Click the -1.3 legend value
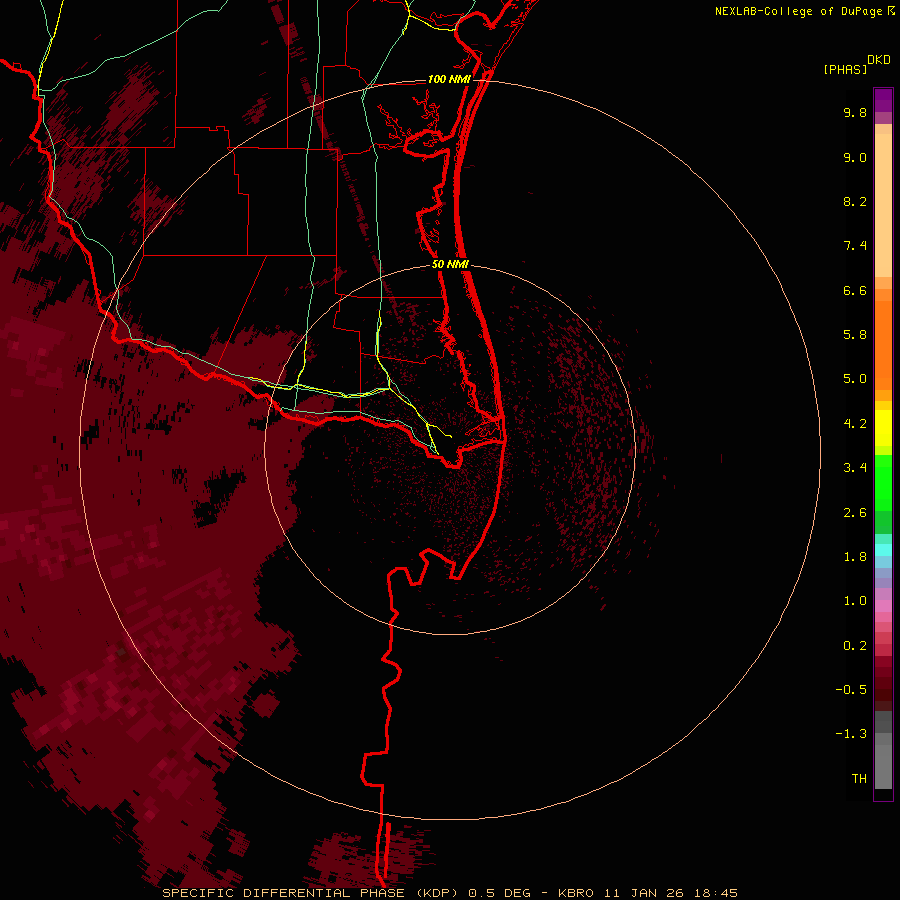Screen dimensions: 900x900 [x=851, y=734]
